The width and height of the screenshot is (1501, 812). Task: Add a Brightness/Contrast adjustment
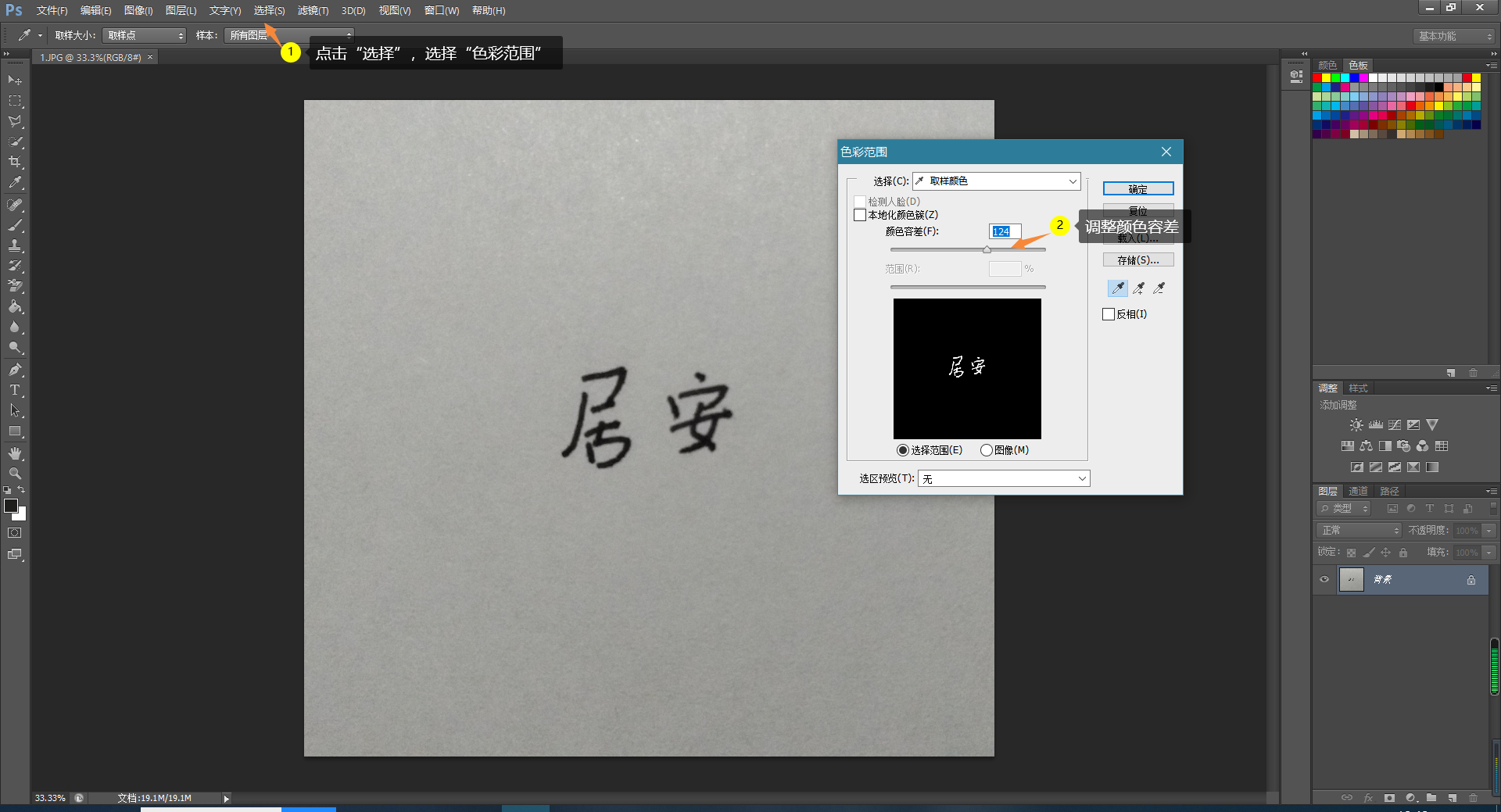1356,425
